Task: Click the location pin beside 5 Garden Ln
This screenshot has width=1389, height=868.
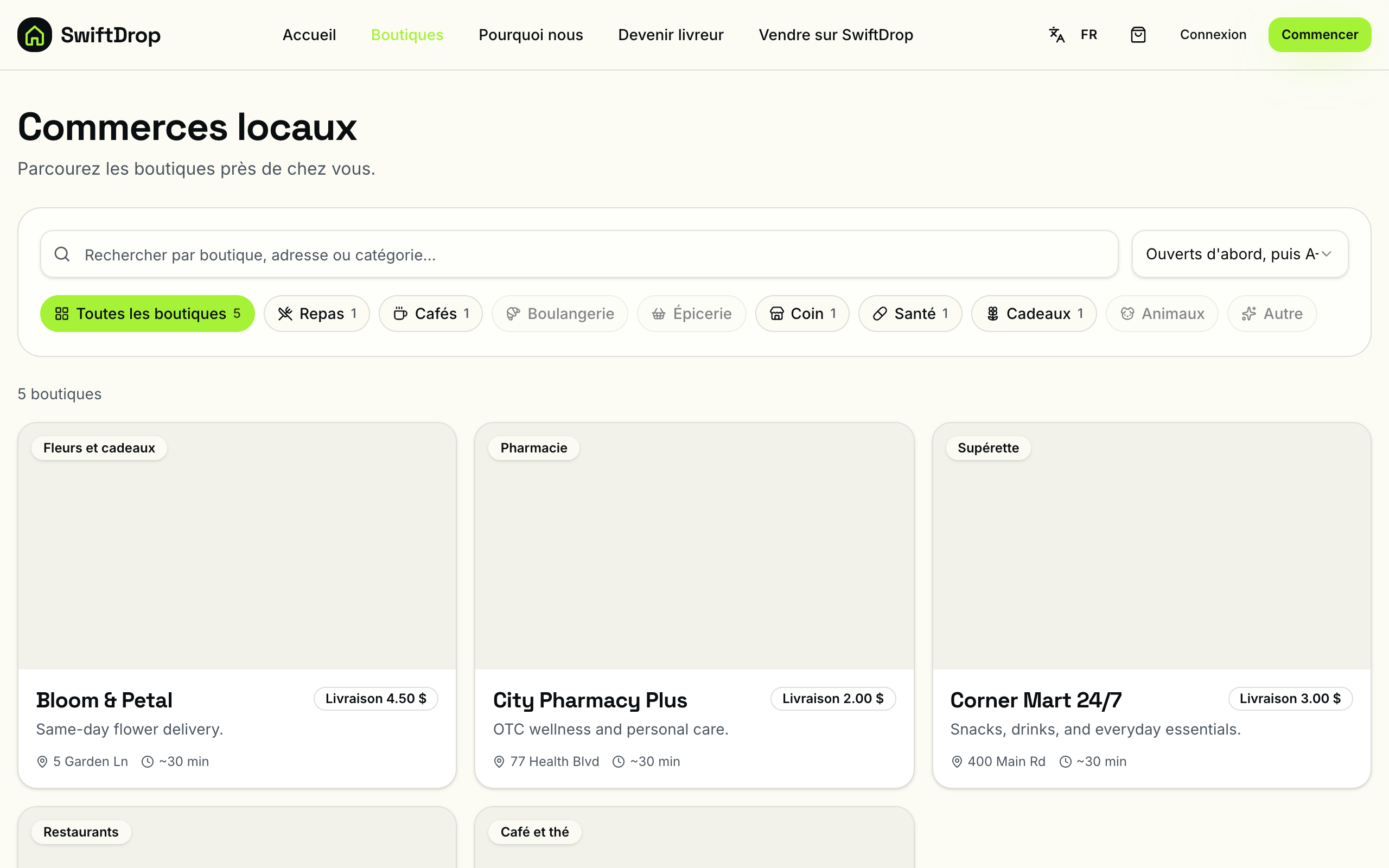Action: click(x=42, y=761)
